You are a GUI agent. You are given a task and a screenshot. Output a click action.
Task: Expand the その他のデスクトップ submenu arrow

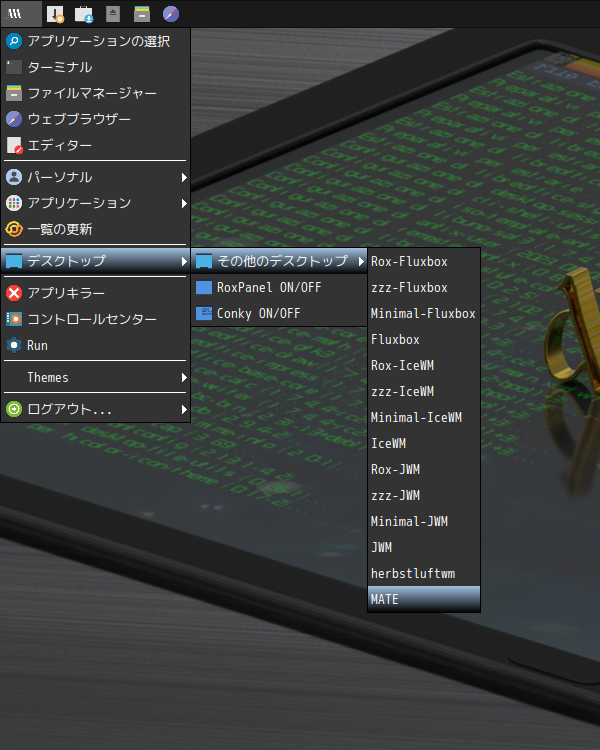point(361,261)
